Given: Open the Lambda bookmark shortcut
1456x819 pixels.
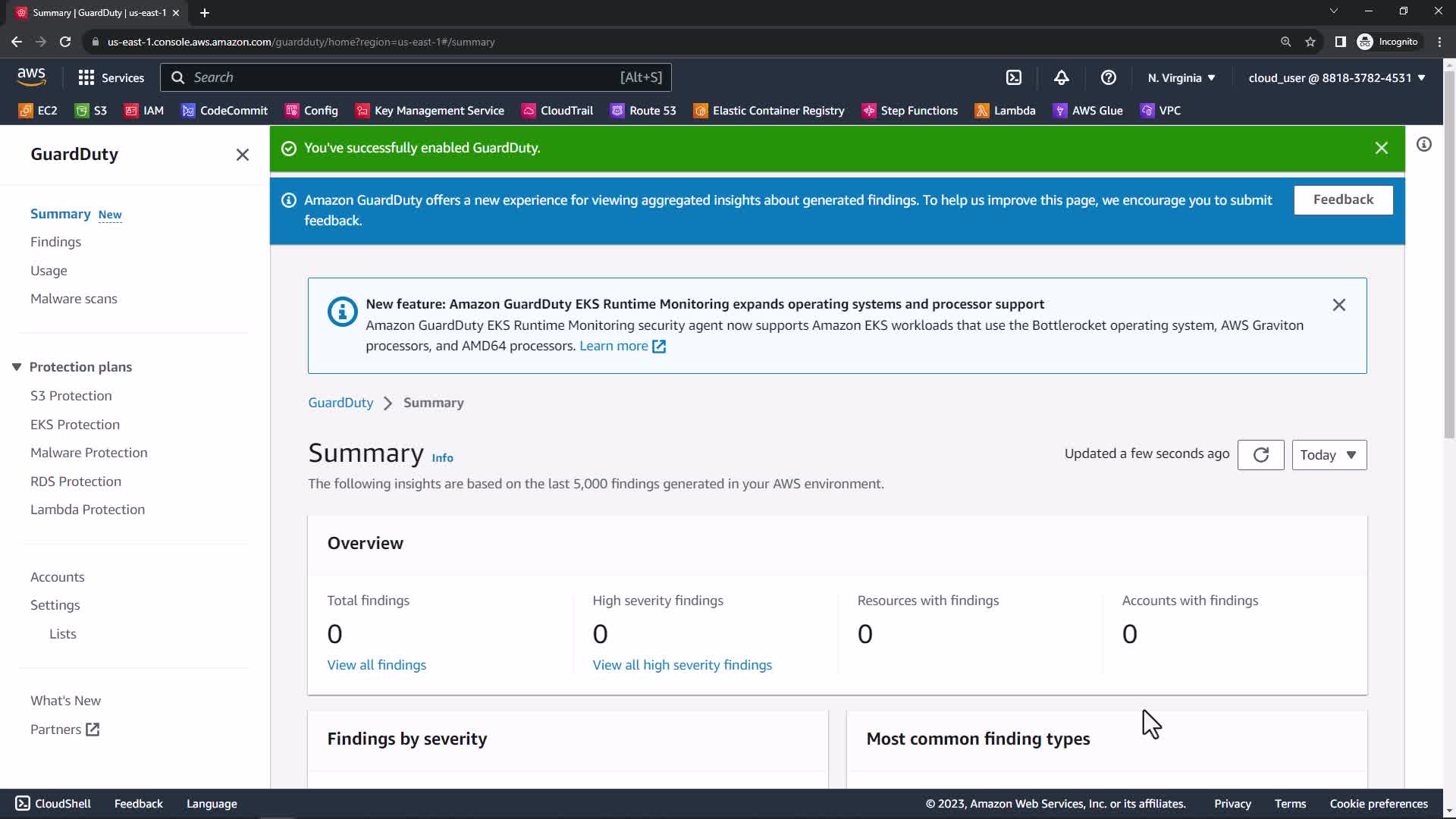Looking at the screenshot, I should click(x=1006, y=111).
